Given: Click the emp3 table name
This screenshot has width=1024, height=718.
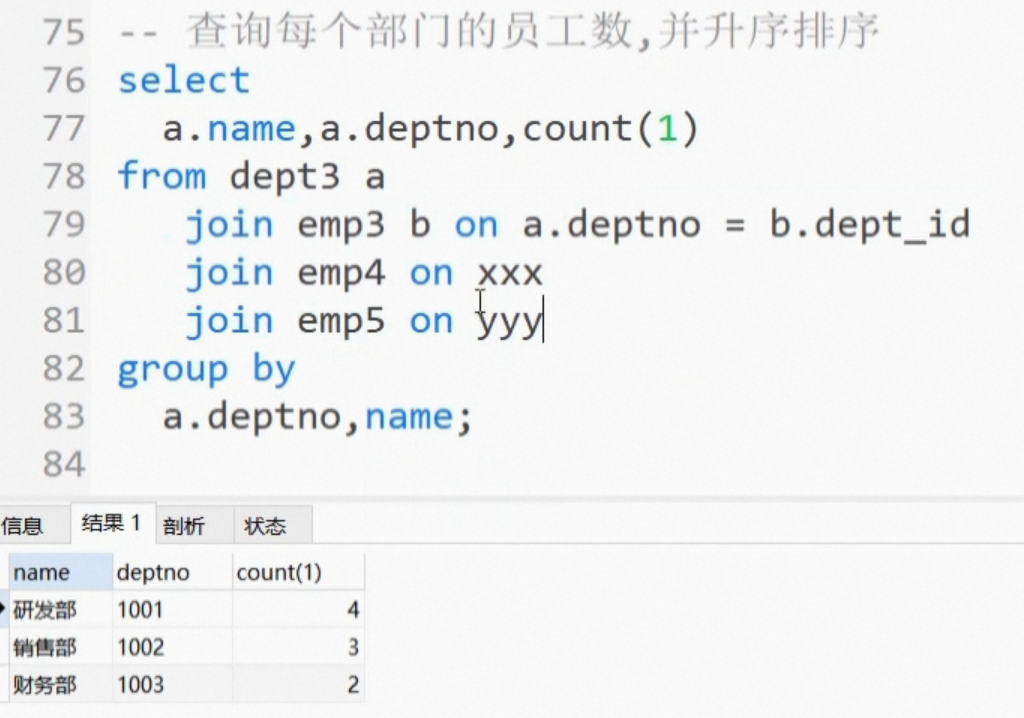Looking at the screenshot, I should pos(342,225).
